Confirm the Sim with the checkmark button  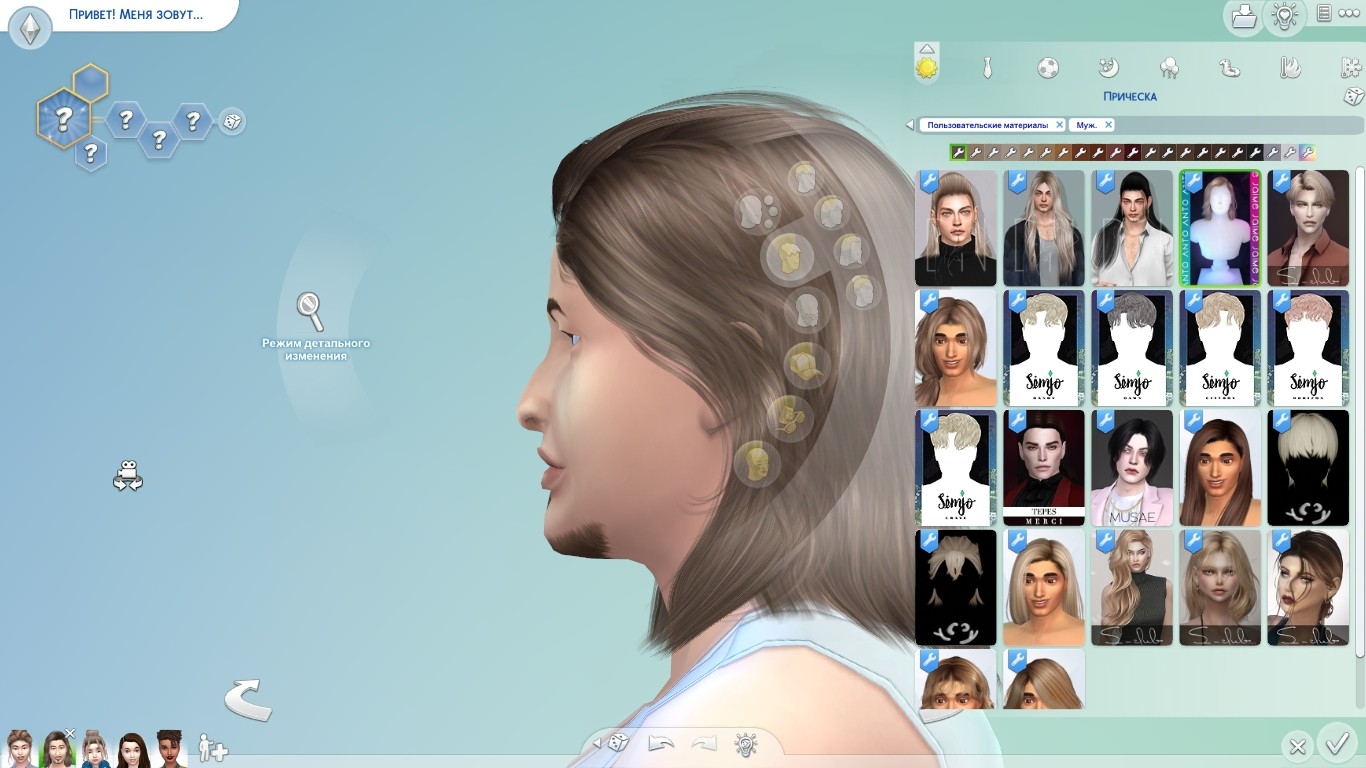coord(1336,745)
